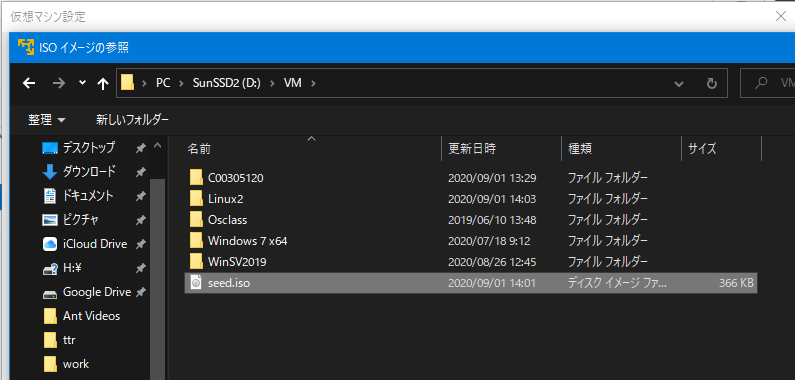Viewport: 795px width, 380px height.
Task: Click the ISO イメージの参照 title icon
Action: 26,47
